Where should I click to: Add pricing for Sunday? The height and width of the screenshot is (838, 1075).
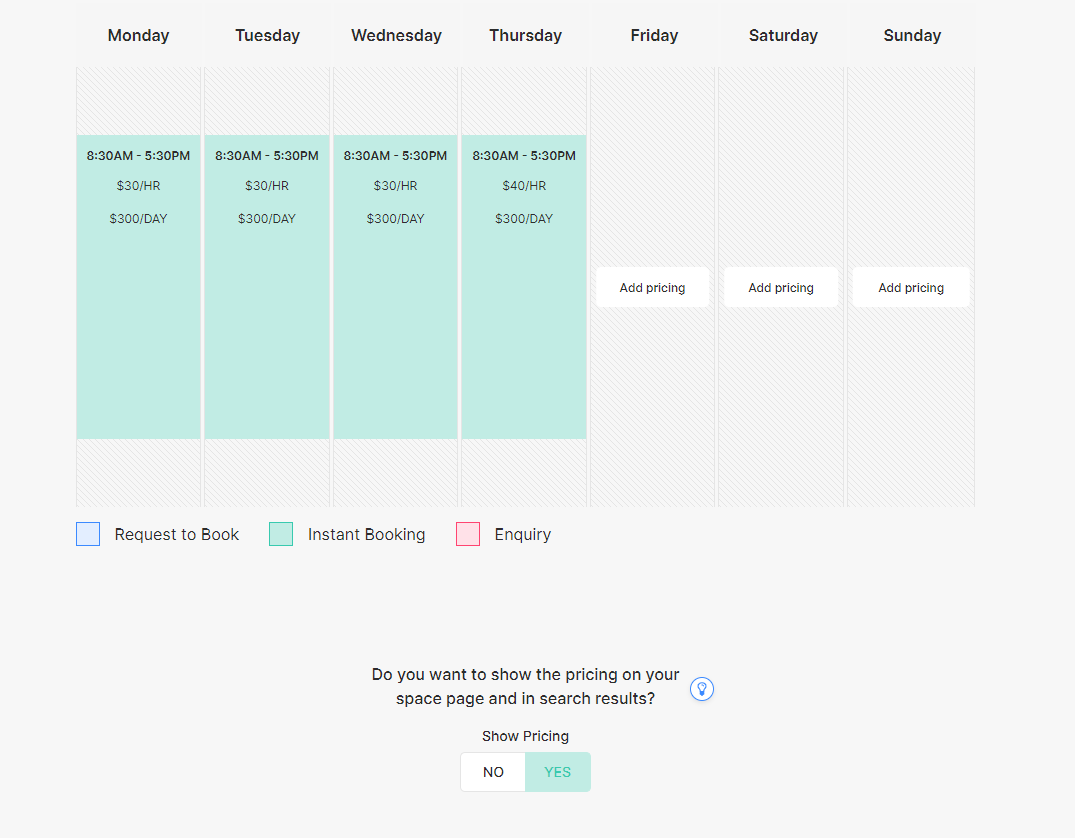coord(910,287)
